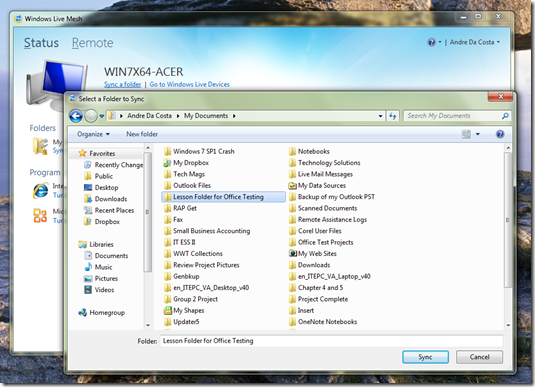This screenshot has height=387, width=535.
Task: Click in Search My Documents field
Action: pos(453,116)
